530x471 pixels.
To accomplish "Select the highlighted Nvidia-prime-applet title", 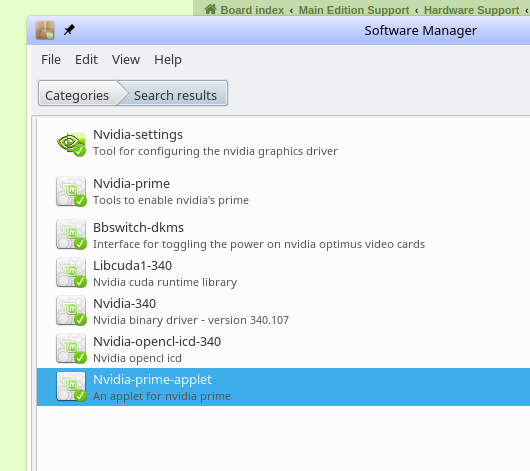I will (152, 380).
